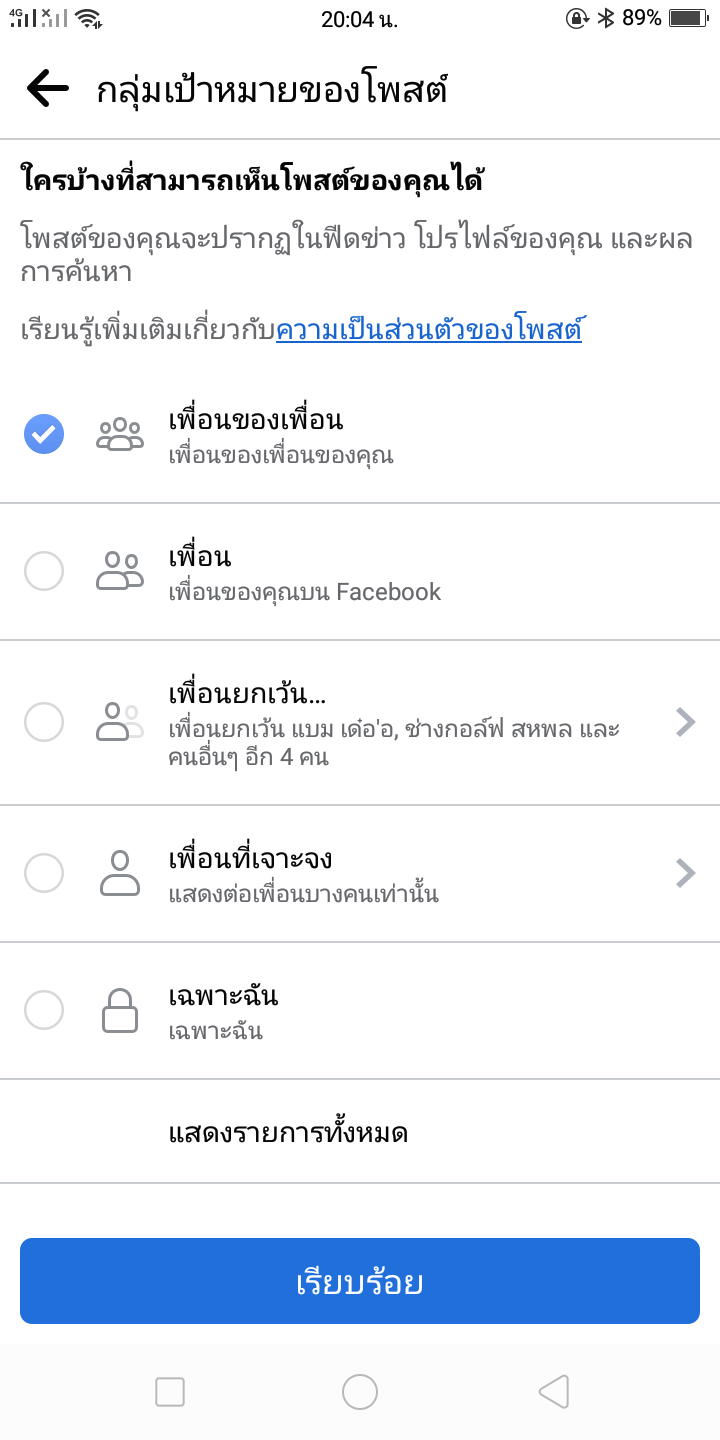Choose the เฉพาะฉัน option label
This screenshot has width=720, height=1440.
click(223, 996)
